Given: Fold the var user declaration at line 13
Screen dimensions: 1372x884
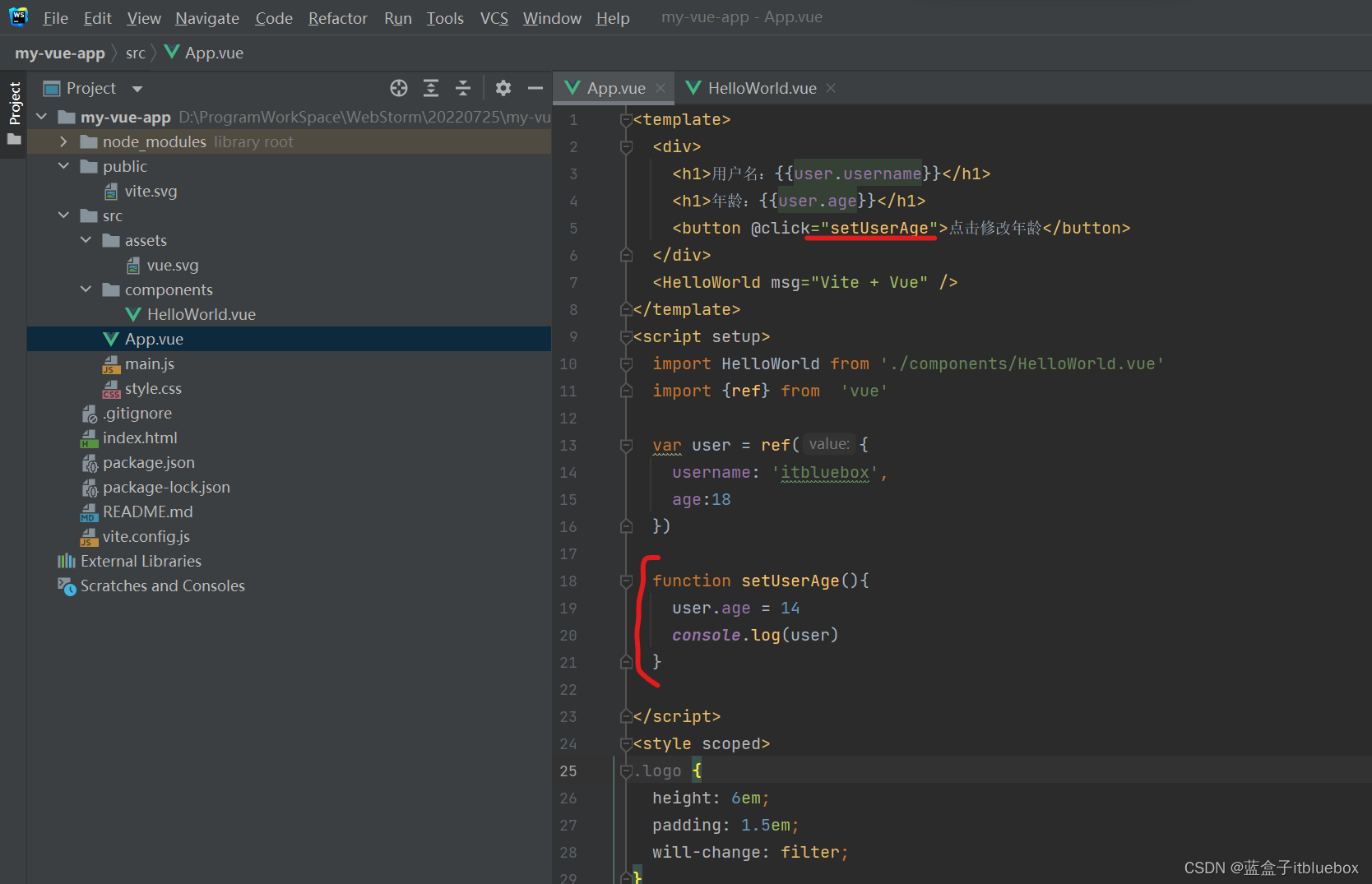Looking at the screenshot, I should (626, 446).
